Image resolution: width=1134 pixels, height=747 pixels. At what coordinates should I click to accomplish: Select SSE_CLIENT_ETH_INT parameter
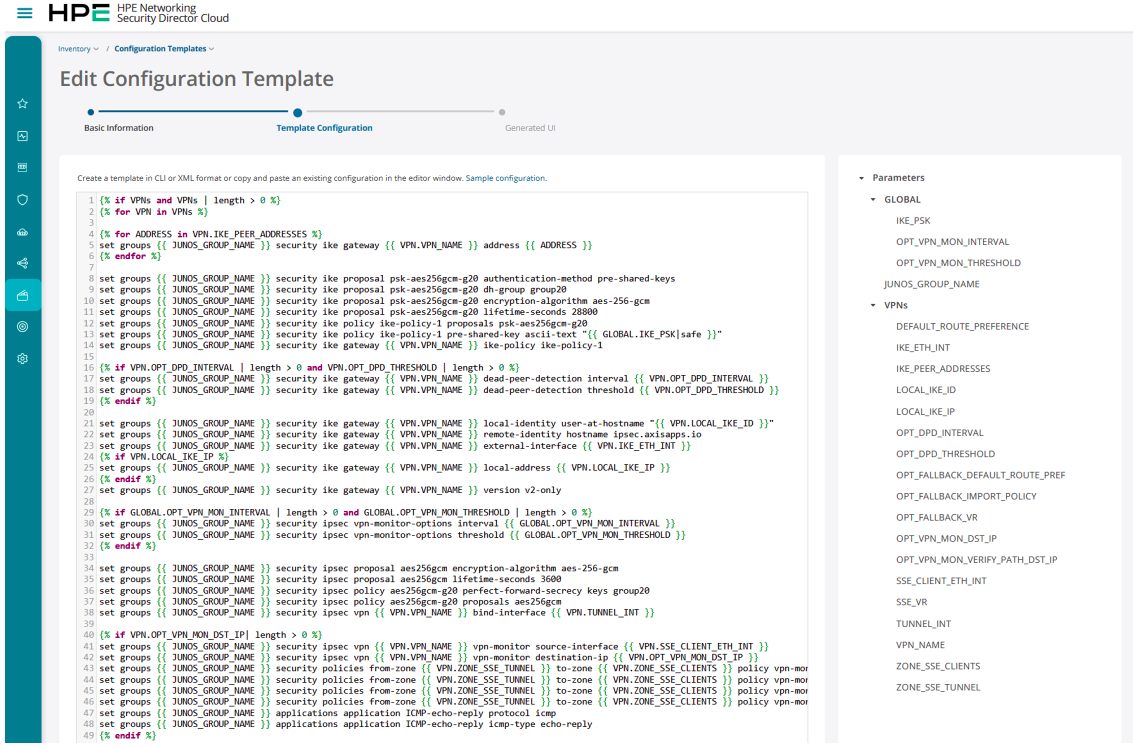point(941,581)
